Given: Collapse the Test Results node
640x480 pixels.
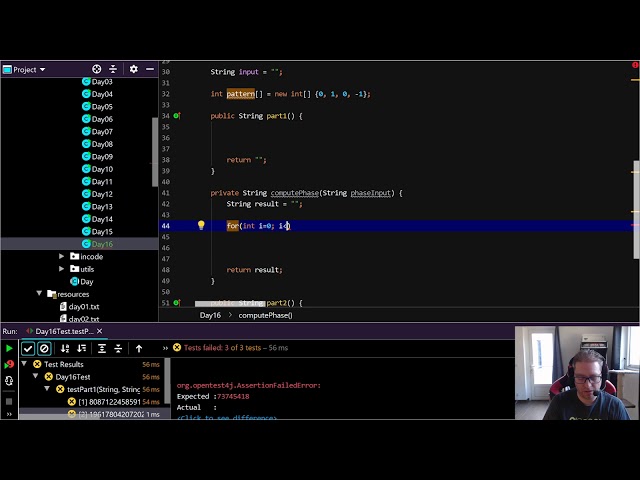Looking at the screenshot, I should click(x=24, y=364).
